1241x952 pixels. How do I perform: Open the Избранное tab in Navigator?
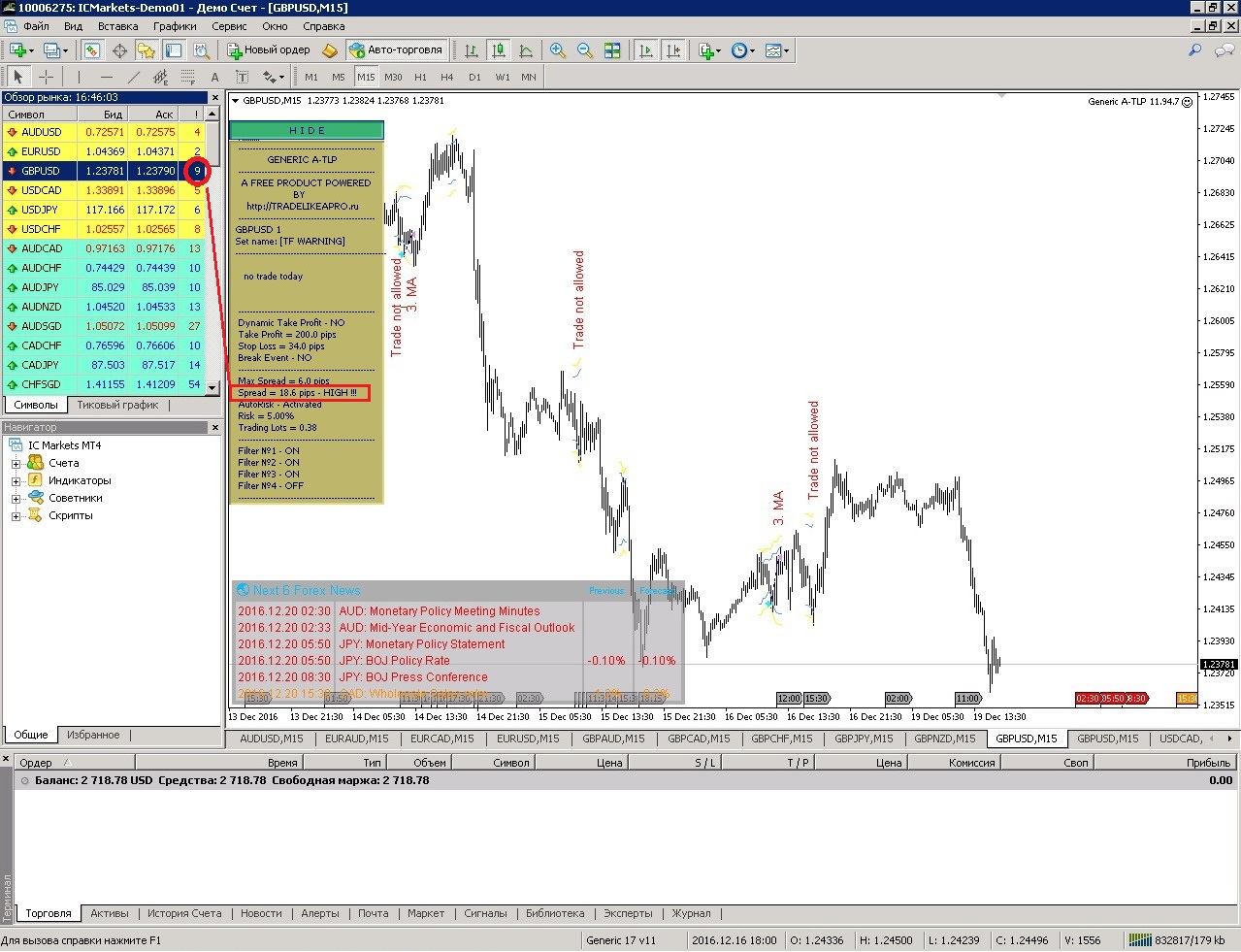coord(93,735)
